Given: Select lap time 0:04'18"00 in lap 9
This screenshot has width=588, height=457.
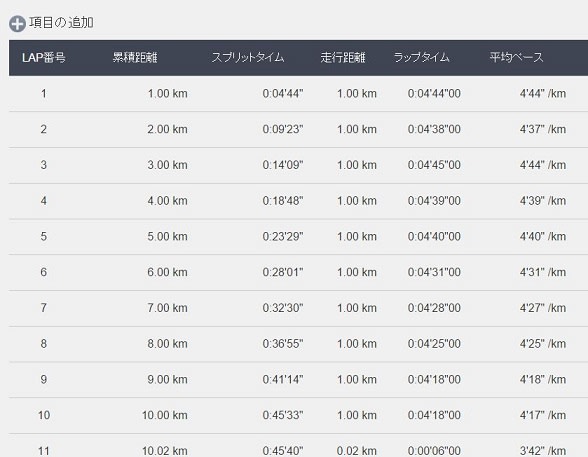Looking at the screenshot, I should (434, 379).
